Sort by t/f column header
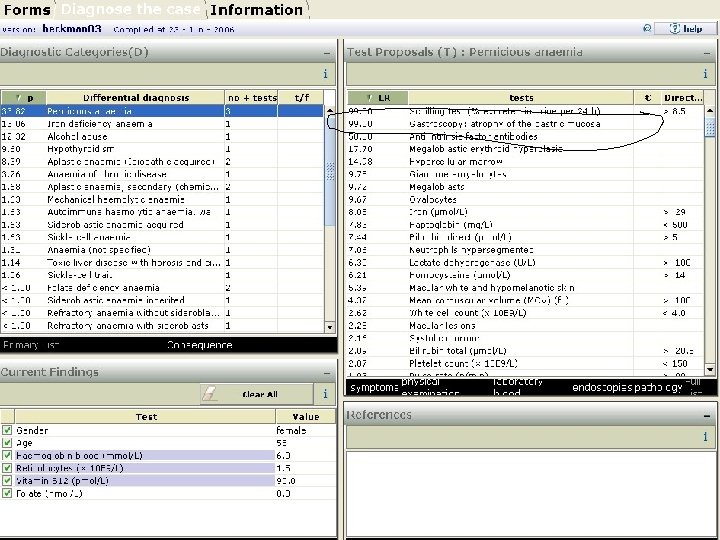 [301, 97]
